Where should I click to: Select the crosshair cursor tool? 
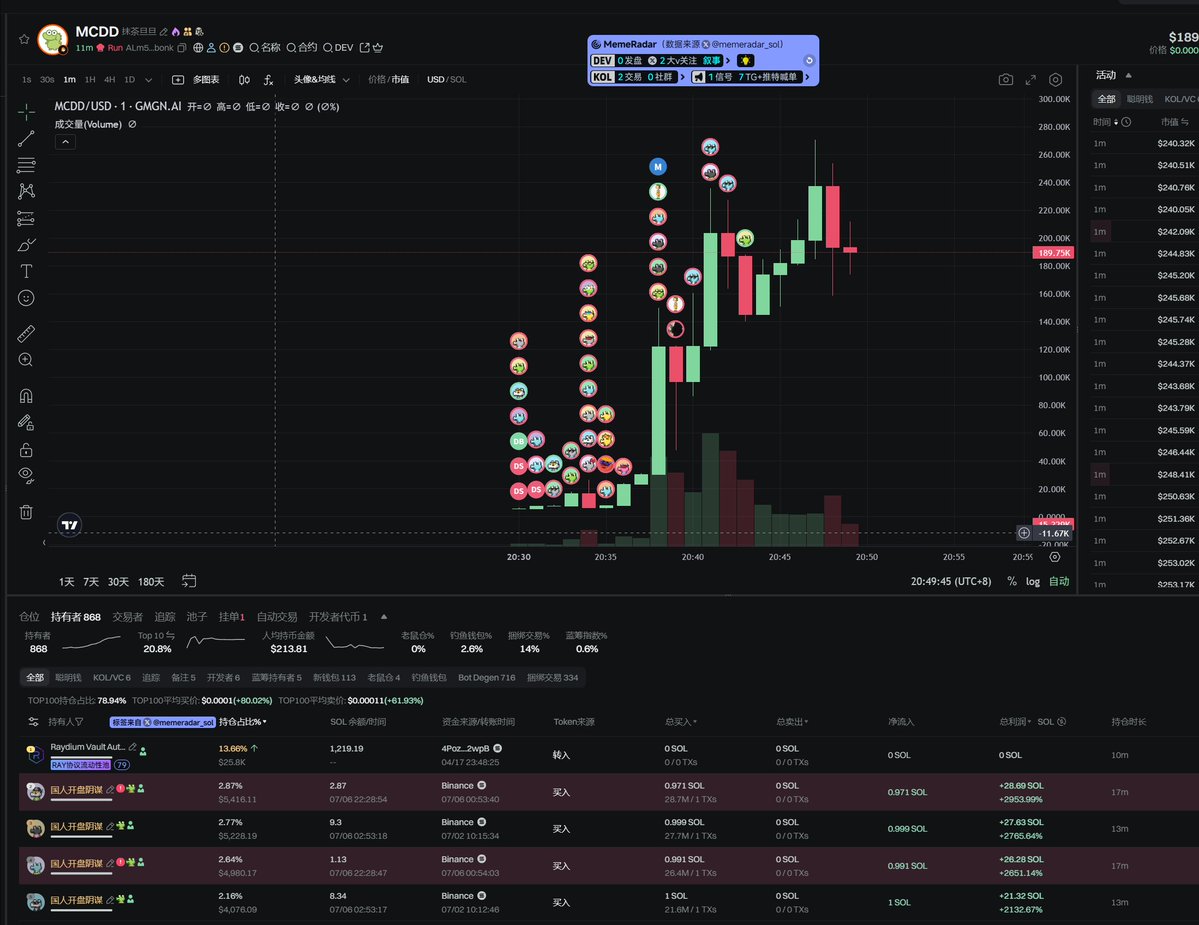tap(26, 112)
